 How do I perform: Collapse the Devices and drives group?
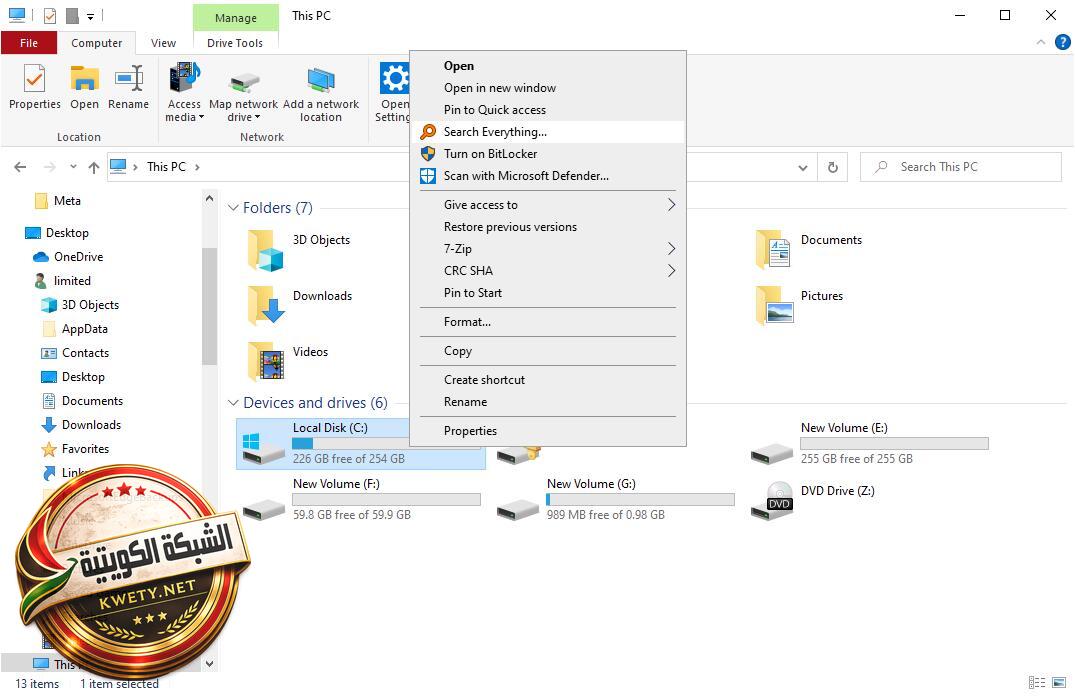(x=233, y=403)
